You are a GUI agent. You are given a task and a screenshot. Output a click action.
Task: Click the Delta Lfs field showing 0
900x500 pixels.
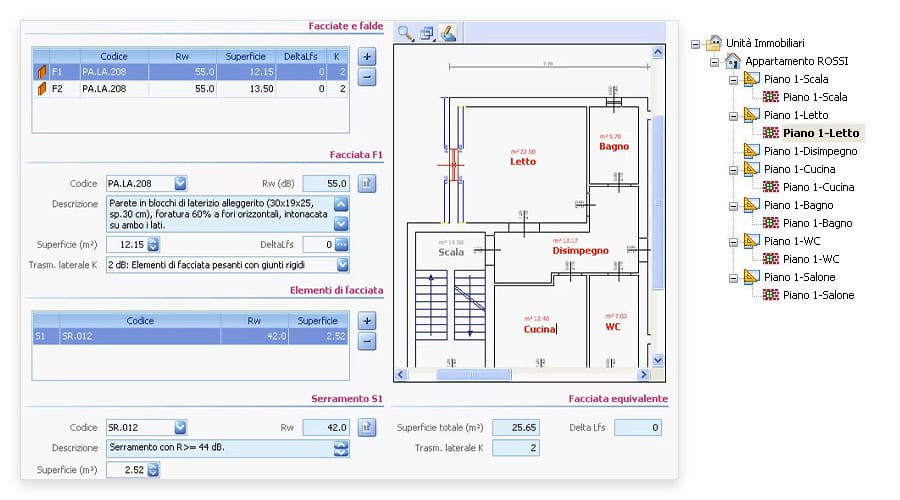[x=638, y=427]
